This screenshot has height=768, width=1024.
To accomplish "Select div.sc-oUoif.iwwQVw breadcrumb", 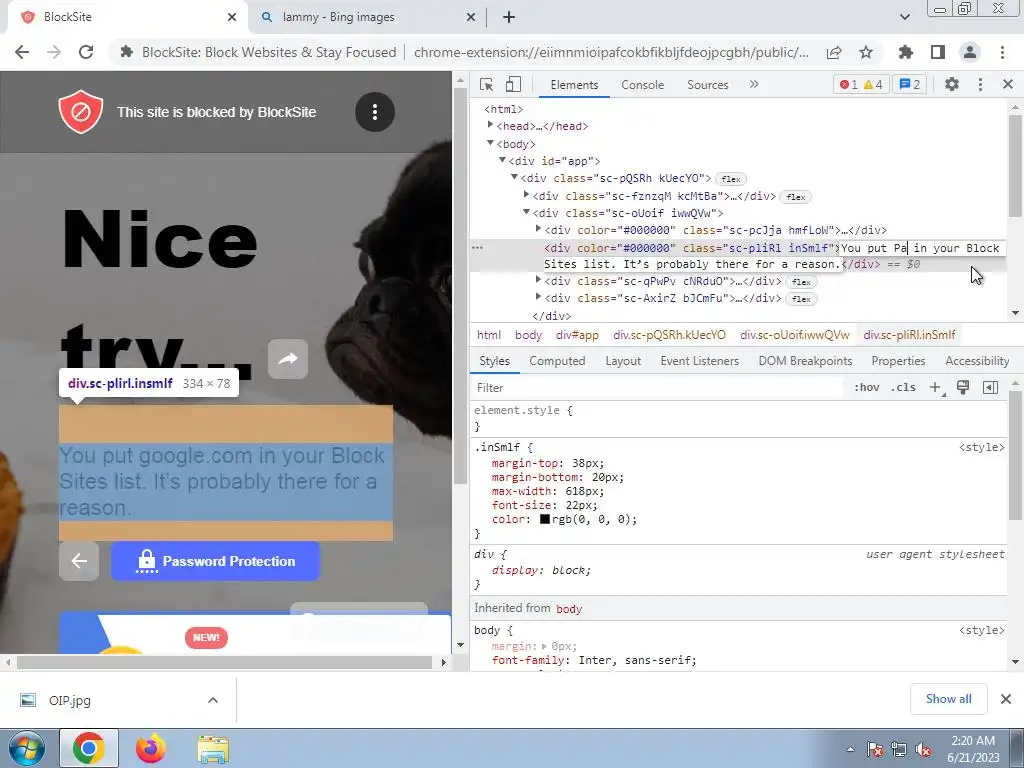I will tap(795, 335).
